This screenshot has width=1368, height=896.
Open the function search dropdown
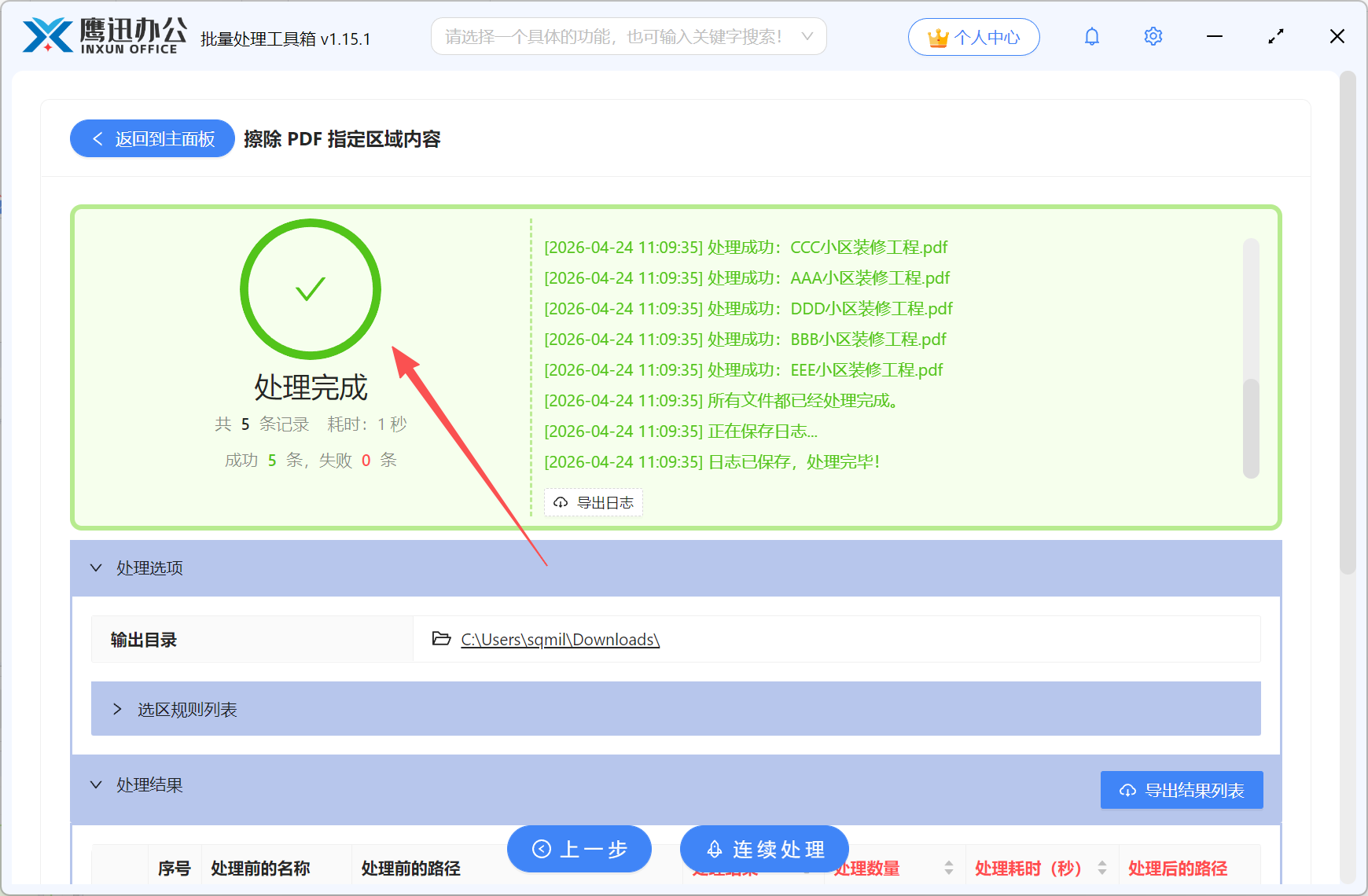pyautogui.click(x=807, y=36)
